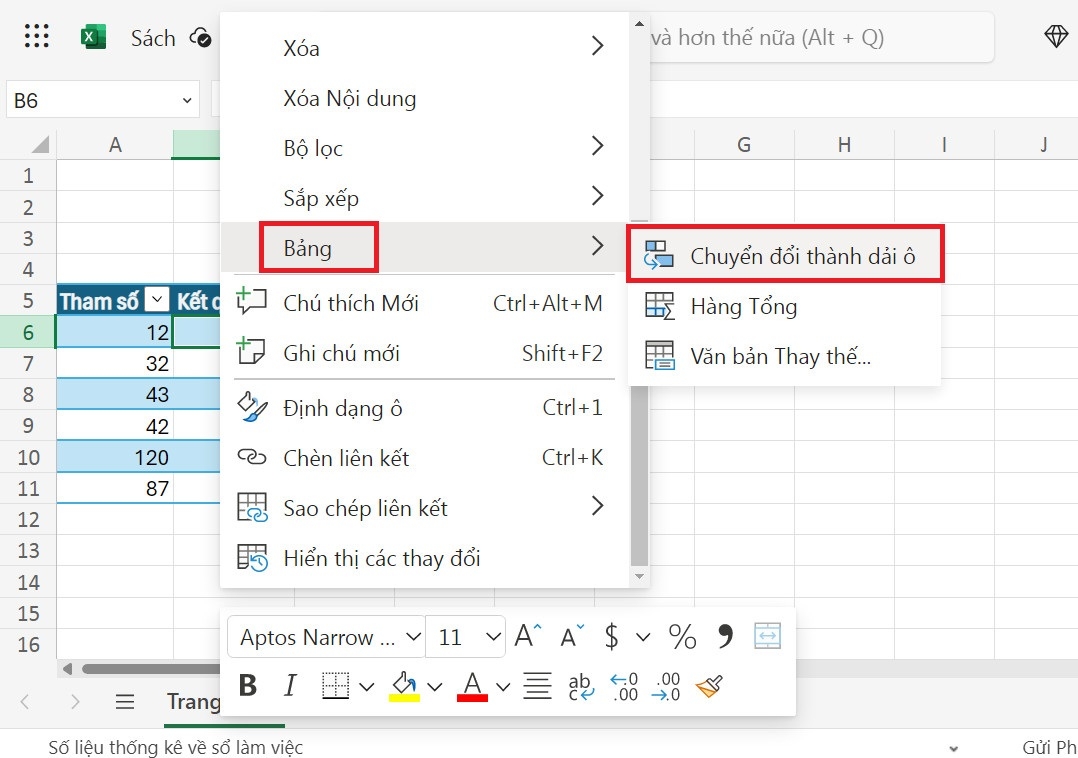Image resolution: width=1078 pixels, height=758 pixels.
Task: Toggle bold in mini toolbar
Action: coord(248,685)
